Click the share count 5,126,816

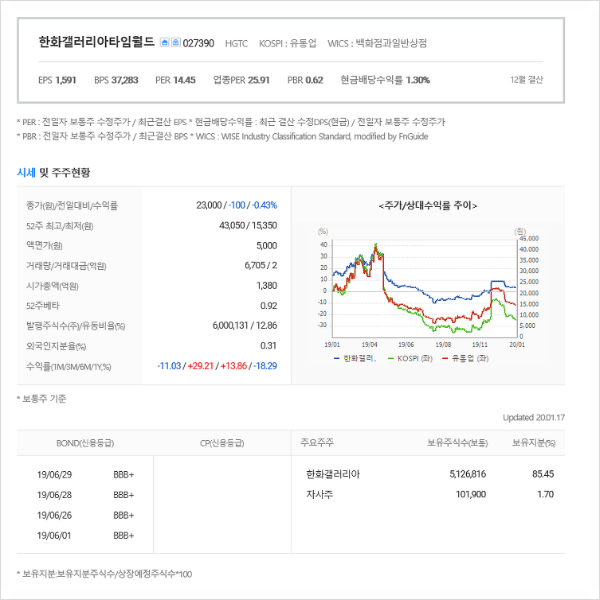click(x=468, y=474)
